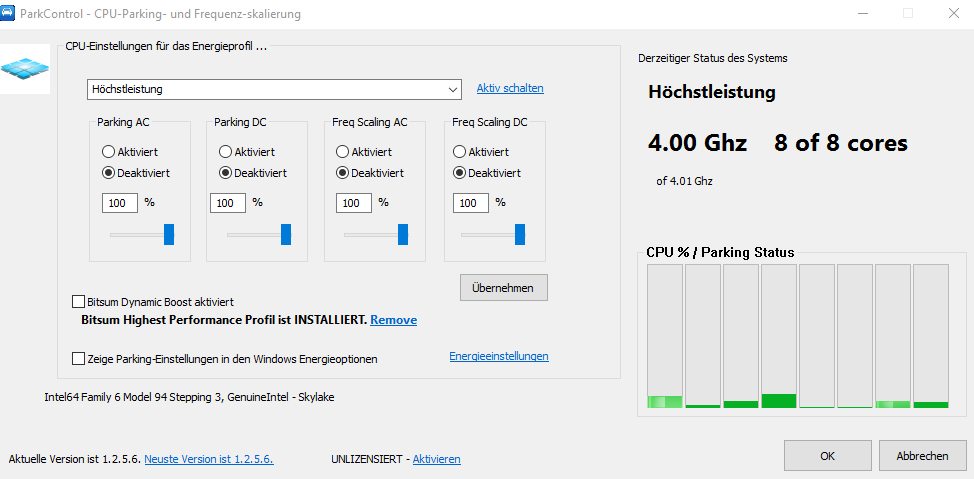Select Deaktiviert under Freq Scaling DC
The image size is (974, 479).
(x=459, y=172)
